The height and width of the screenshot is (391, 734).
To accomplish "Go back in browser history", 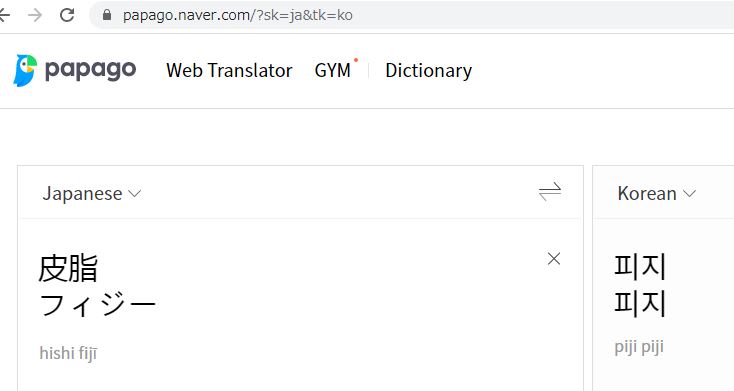I will [4, 15].
